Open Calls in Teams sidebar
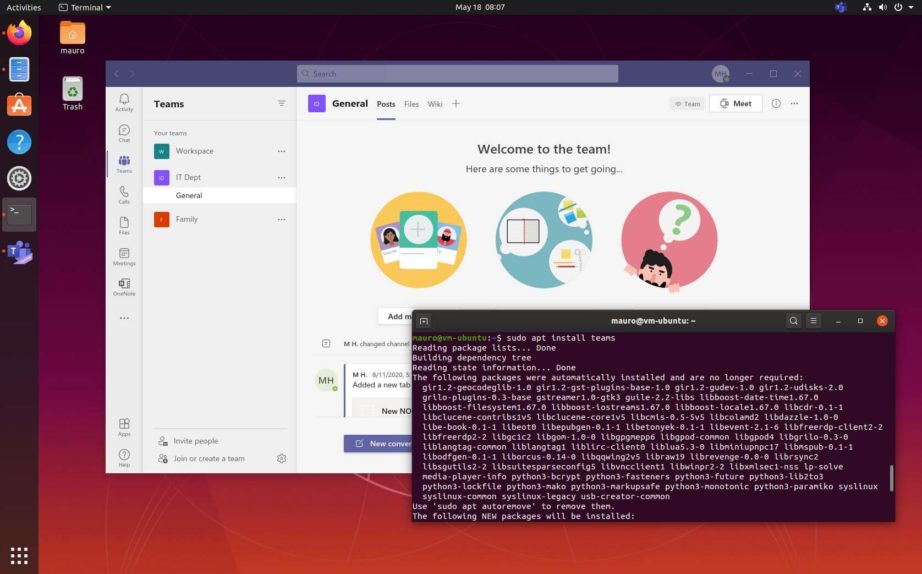This screenshot has height=574, width=922. pos(124,195)
